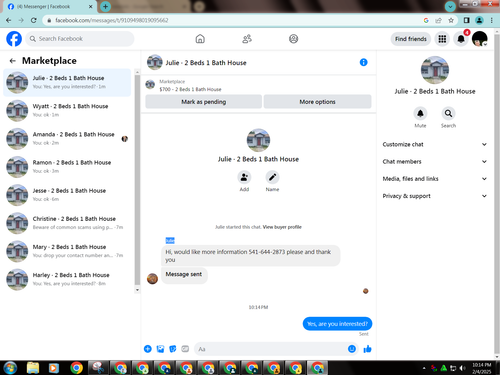Screen dimensions: 500x375
Task: Open the media player taskbar icon
Action: tap(53, 368)
